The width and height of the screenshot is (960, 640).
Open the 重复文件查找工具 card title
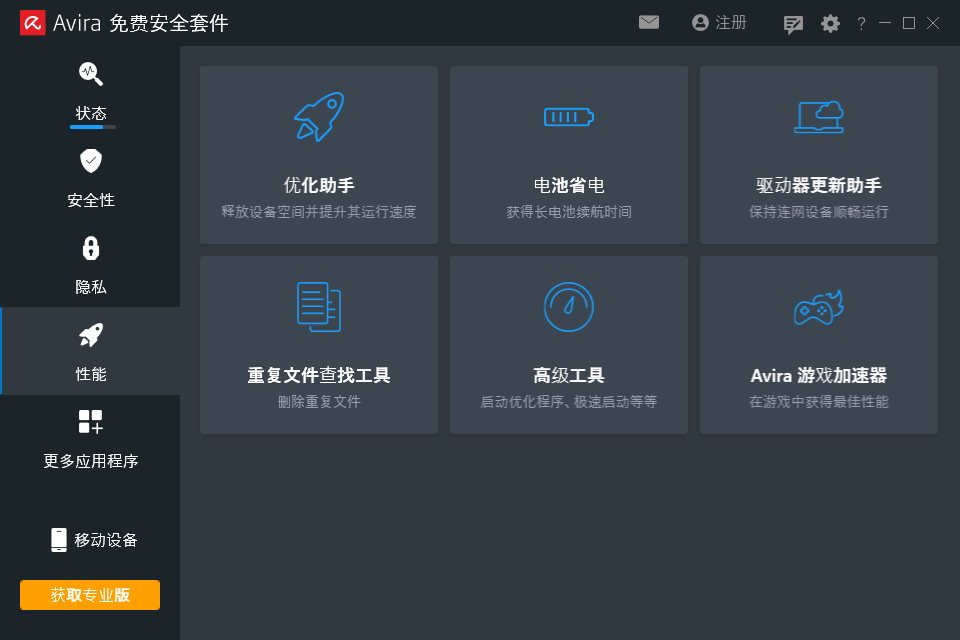319,375
